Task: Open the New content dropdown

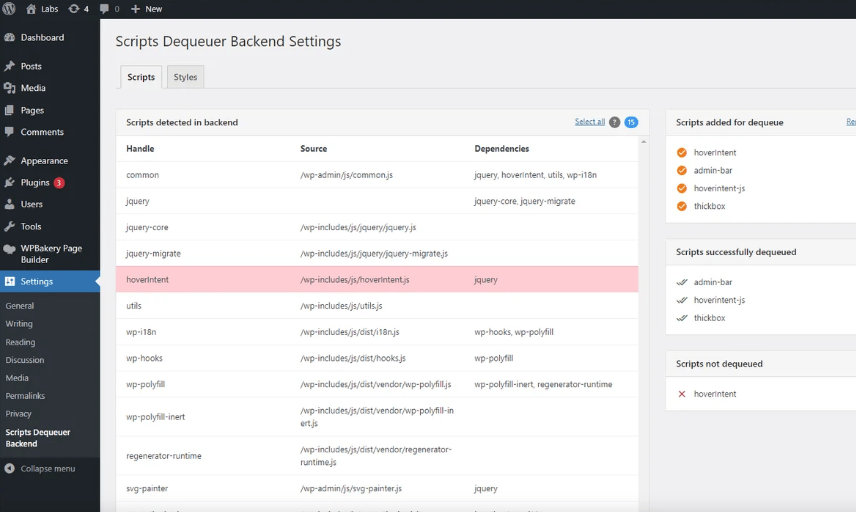Action: click(146, 9)
